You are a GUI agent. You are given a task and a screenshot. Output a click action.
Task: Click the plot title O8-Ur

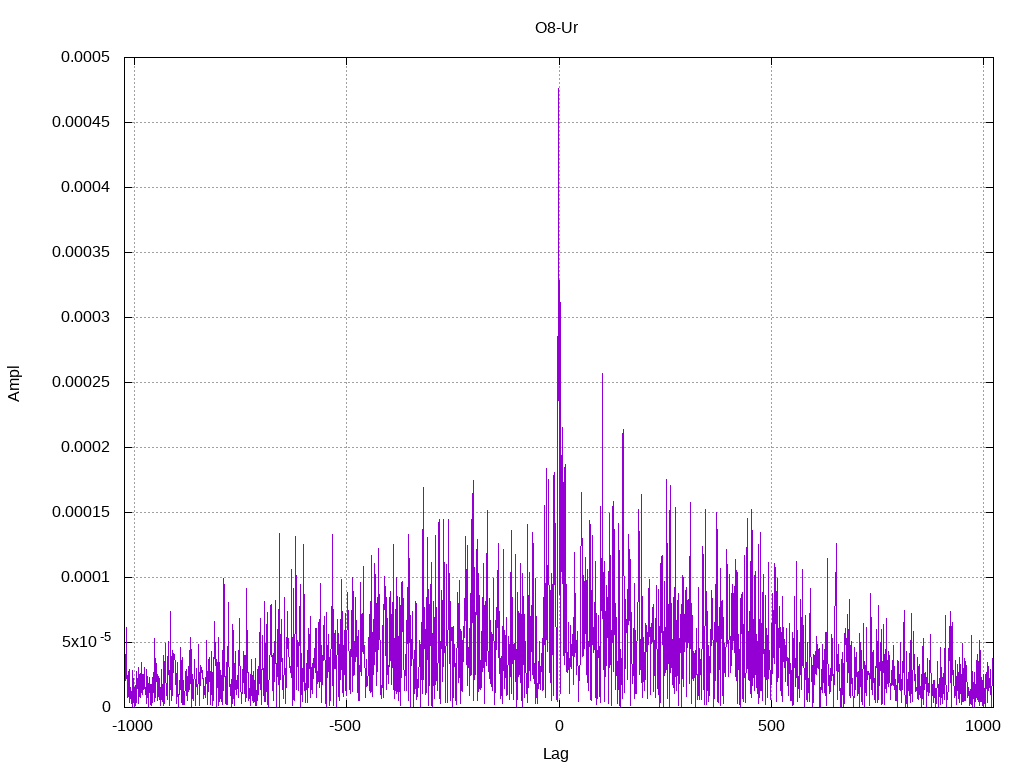[x=556, y=28]
